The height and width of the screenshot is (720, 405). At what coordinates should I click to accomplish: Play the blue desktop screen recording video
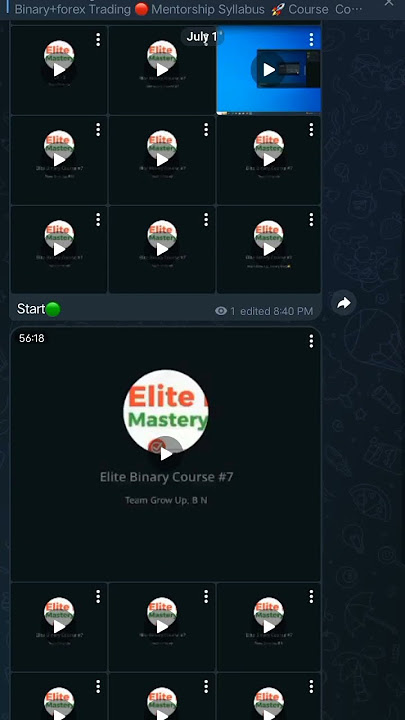pyautogui.click(x=269, y=70)
